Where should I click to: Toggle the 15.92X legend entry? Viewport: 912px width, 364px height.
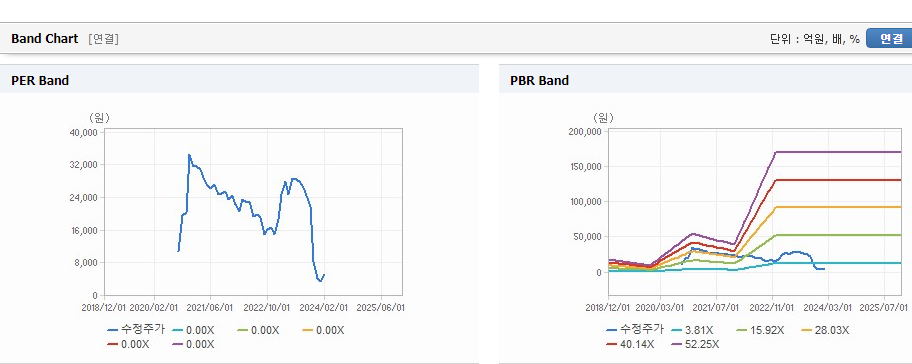tap(760, 330)
